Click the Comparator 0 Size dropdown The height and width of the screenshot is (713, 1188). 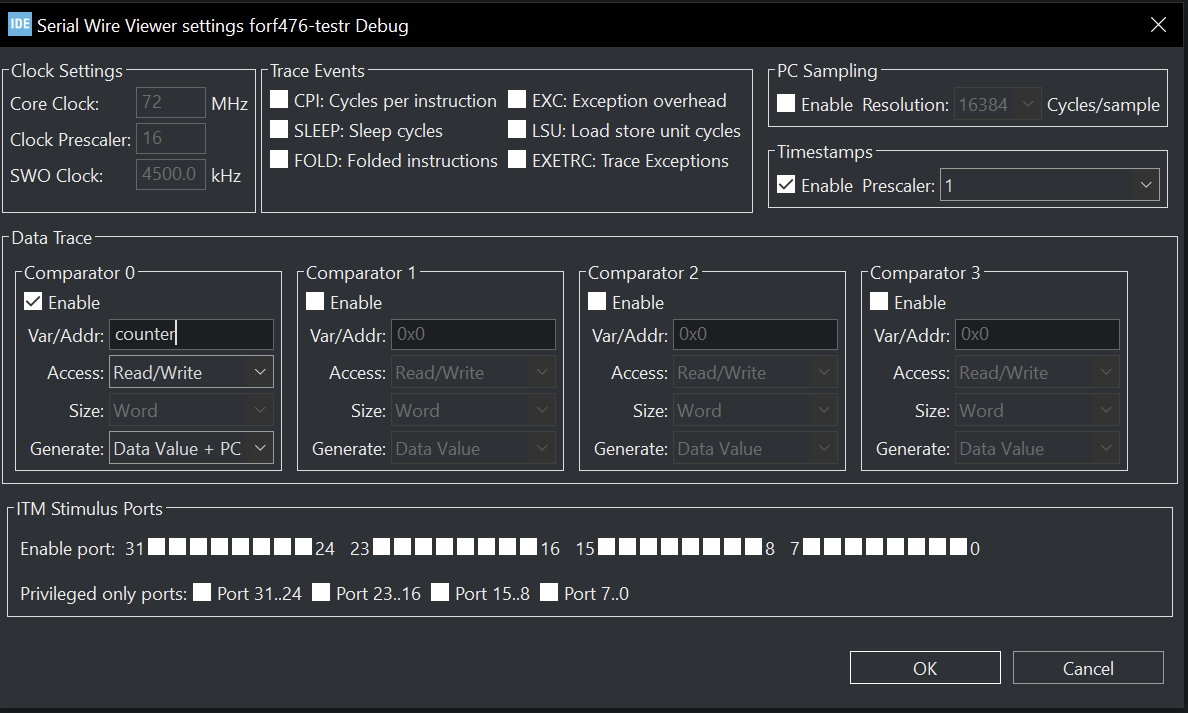[191, 410]
